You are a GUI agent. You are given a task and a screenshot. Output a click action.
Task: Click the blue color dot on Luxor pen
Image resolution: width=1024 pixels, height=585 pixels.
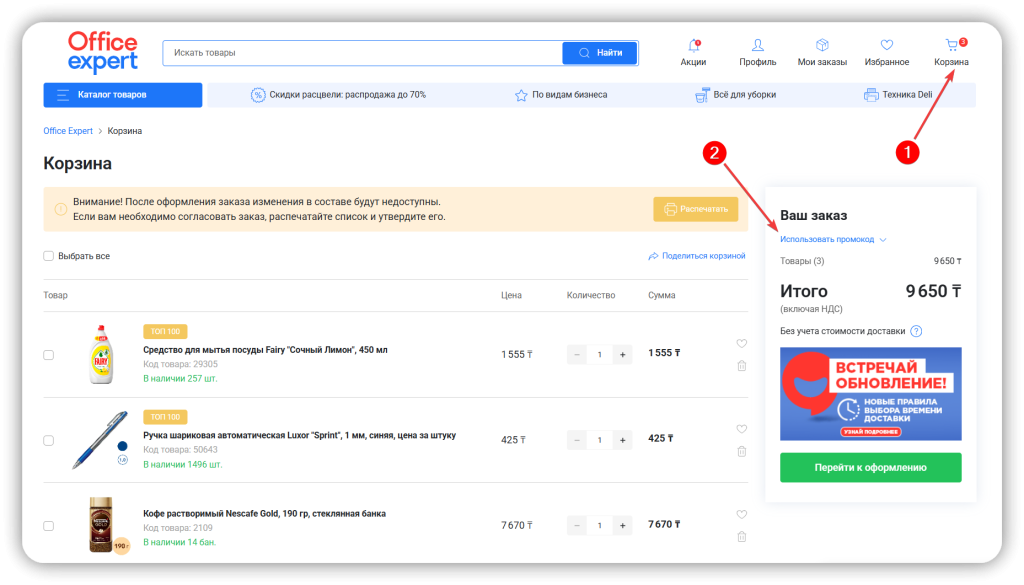(x=122, y=446)
